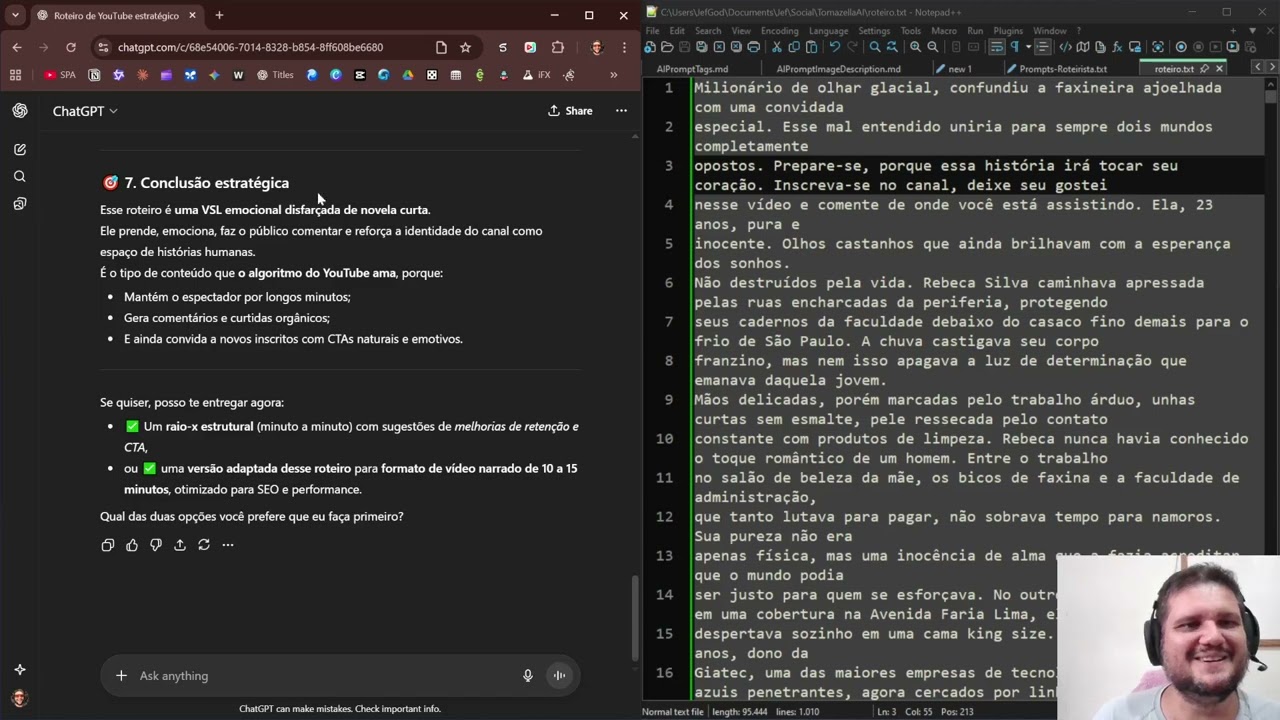Switch to the AIPromptImageDescription.md tab

click(838, 69)
